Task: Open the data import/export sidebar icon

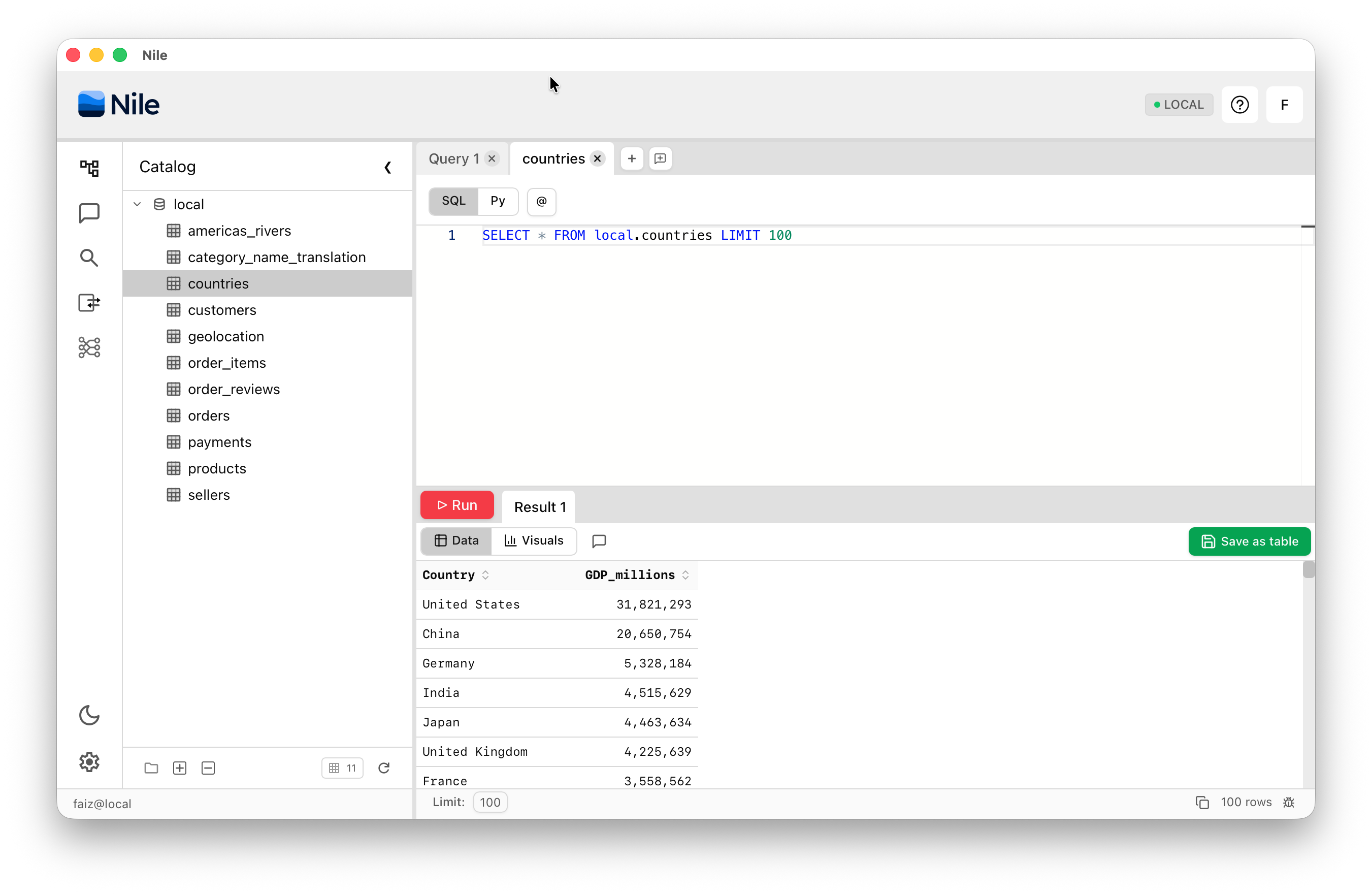Action: [x=89, y=303]
